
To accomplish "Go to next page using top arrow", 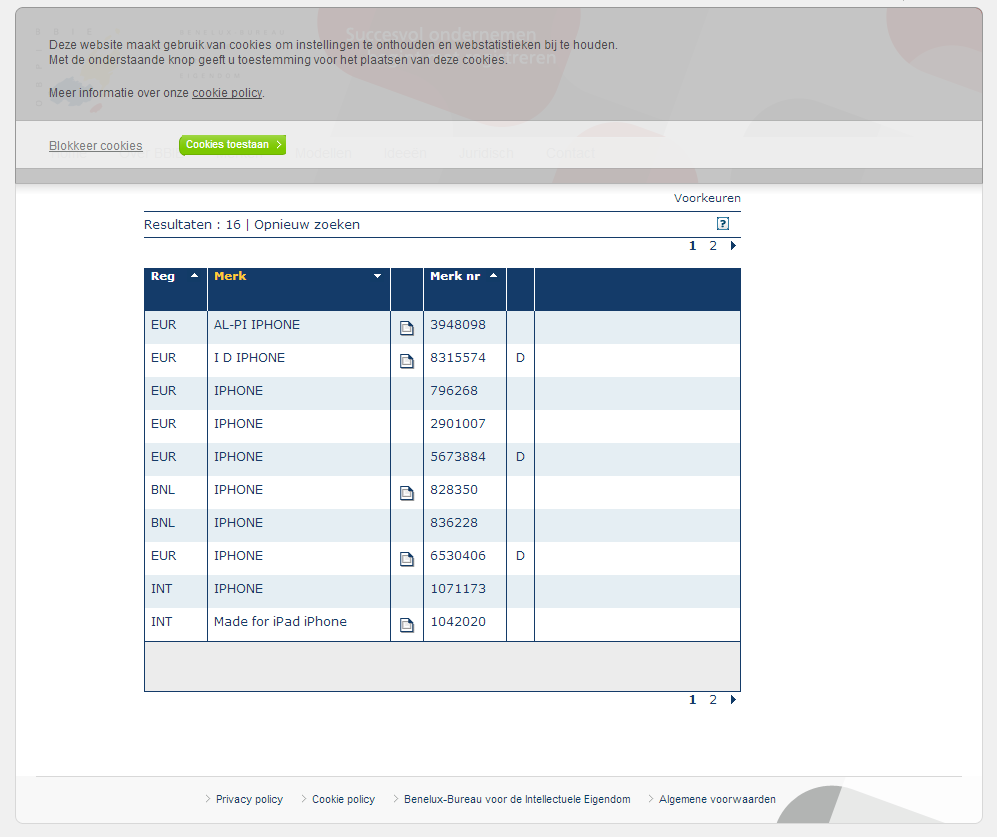I will [733, 246].
